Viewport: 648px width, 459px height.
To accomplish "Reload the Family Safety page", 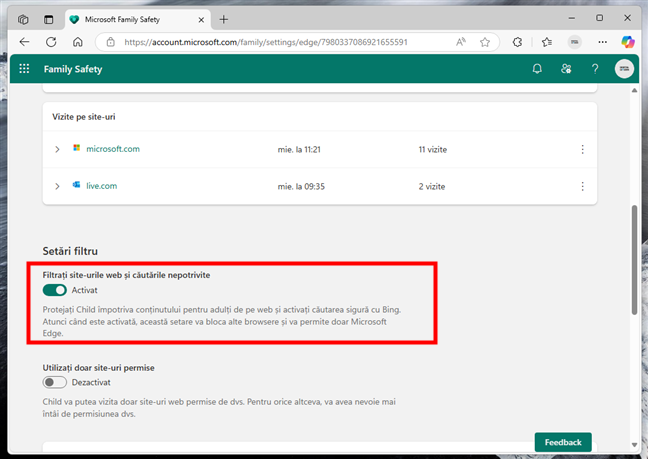I will [x=51, y=42].
